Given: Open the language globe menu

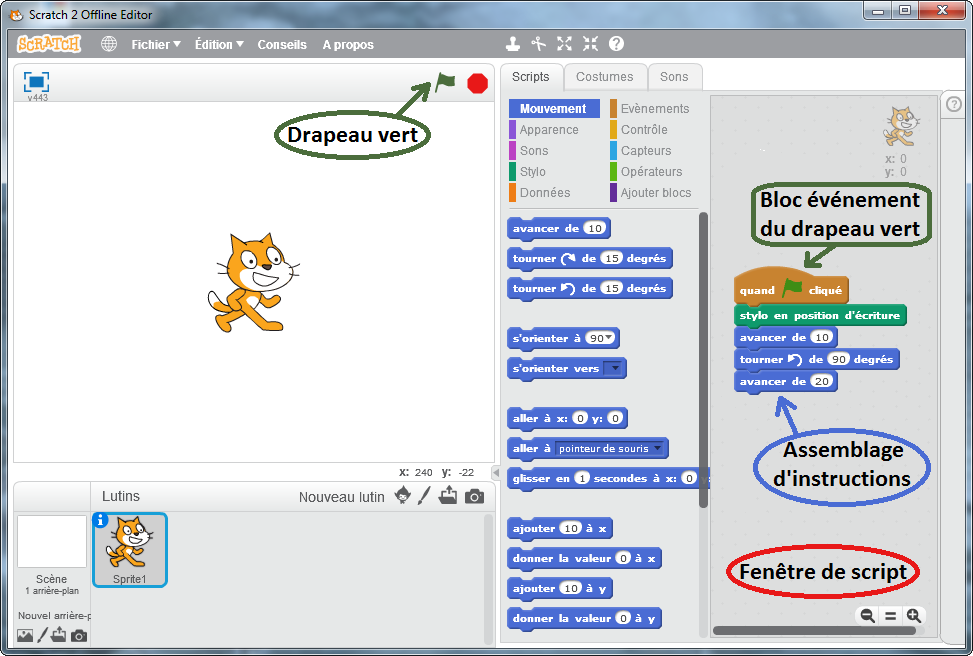Looking at the screenshot, I should coord(109,44).
